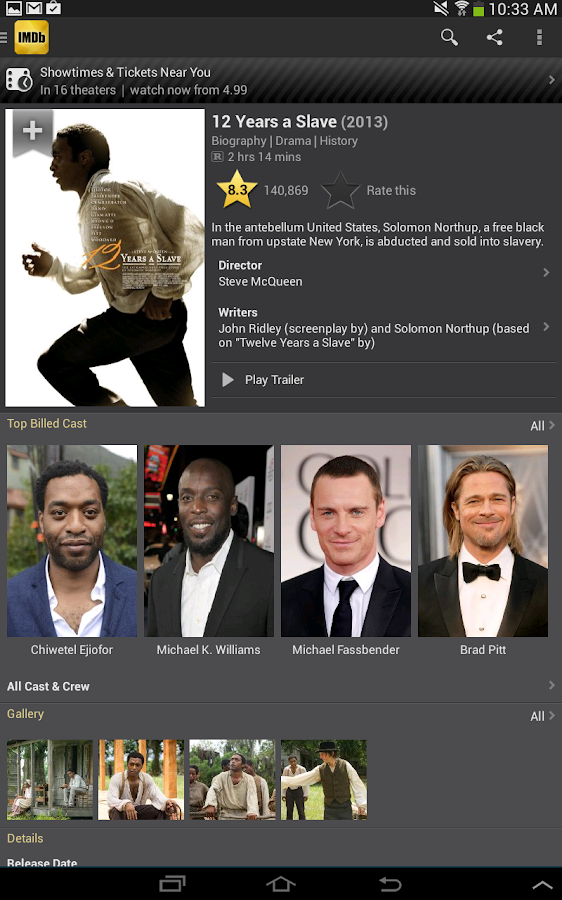Open Showtimes & Tickets Near You banner

point(281,81)
